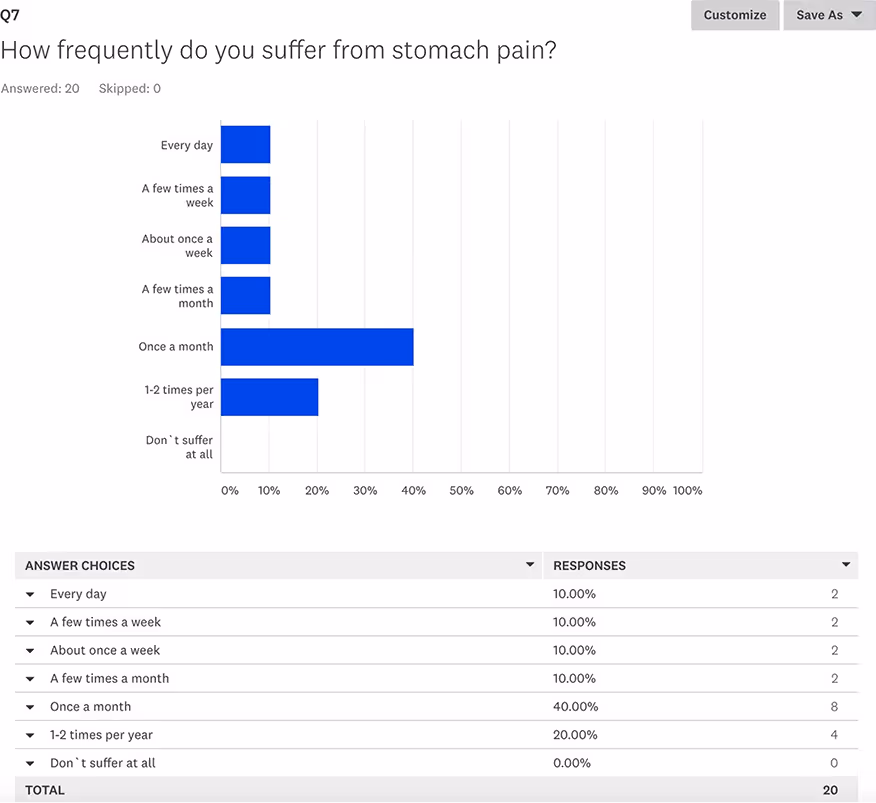Expand the About once a week response row
Screen dimensions: 876x803
(30, 650)
